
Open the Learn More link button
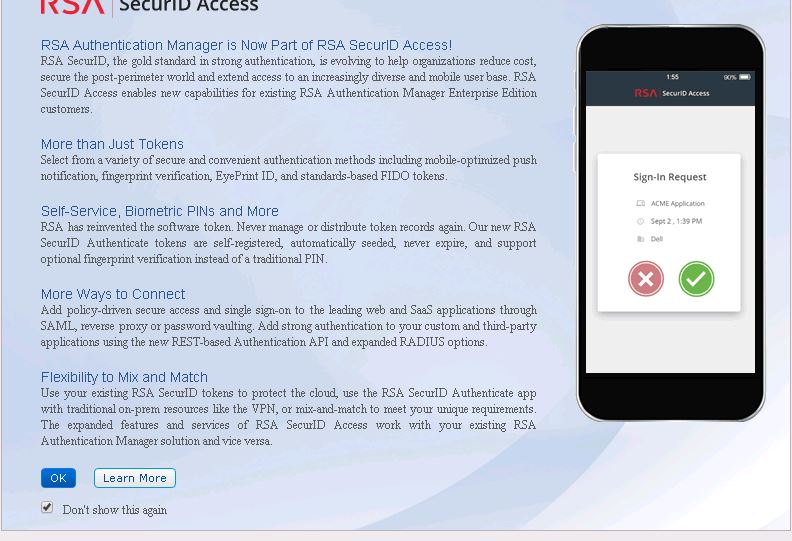click(135, 478)
